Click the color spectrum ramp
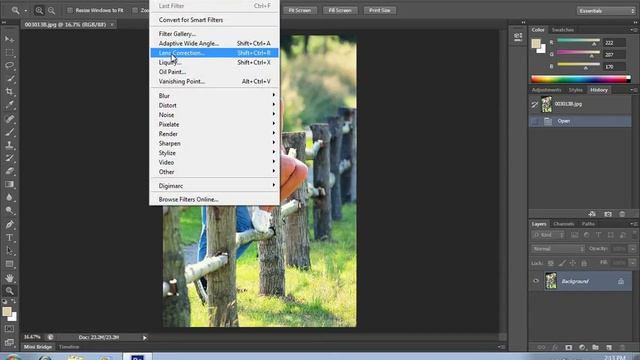640x360 pixels. click(x=580, y=79)
